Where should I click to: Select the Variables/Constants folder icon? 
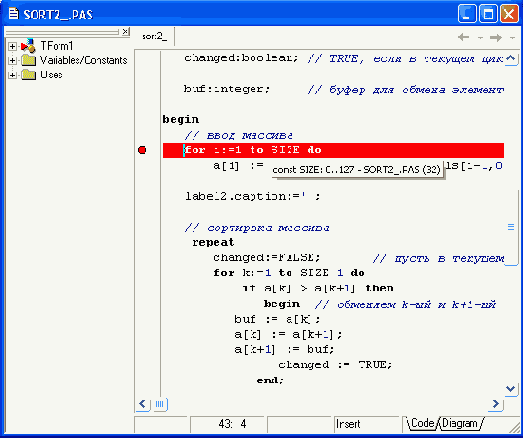coord(29,60)
